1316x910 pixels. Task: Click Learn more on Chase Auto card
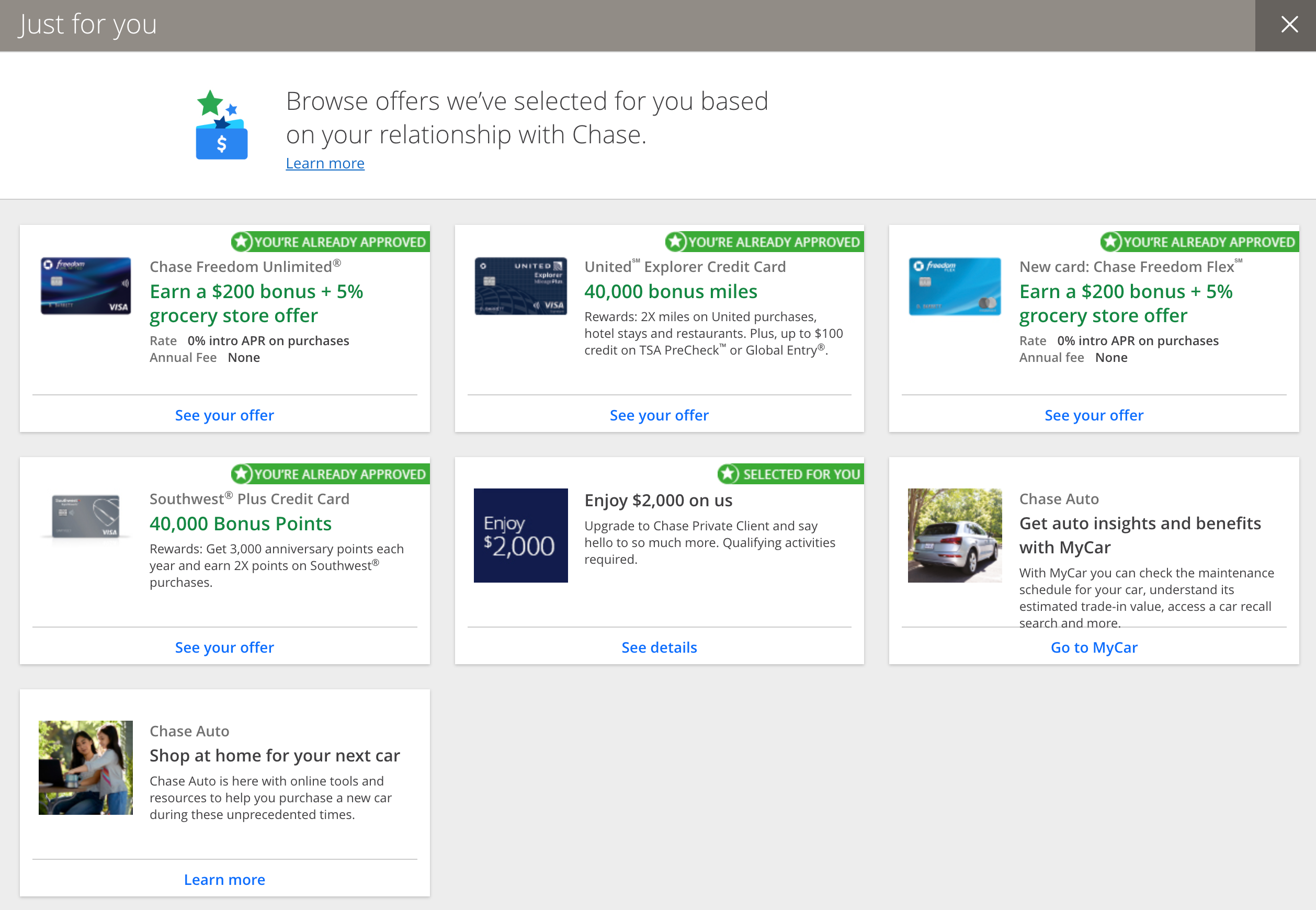225,879
